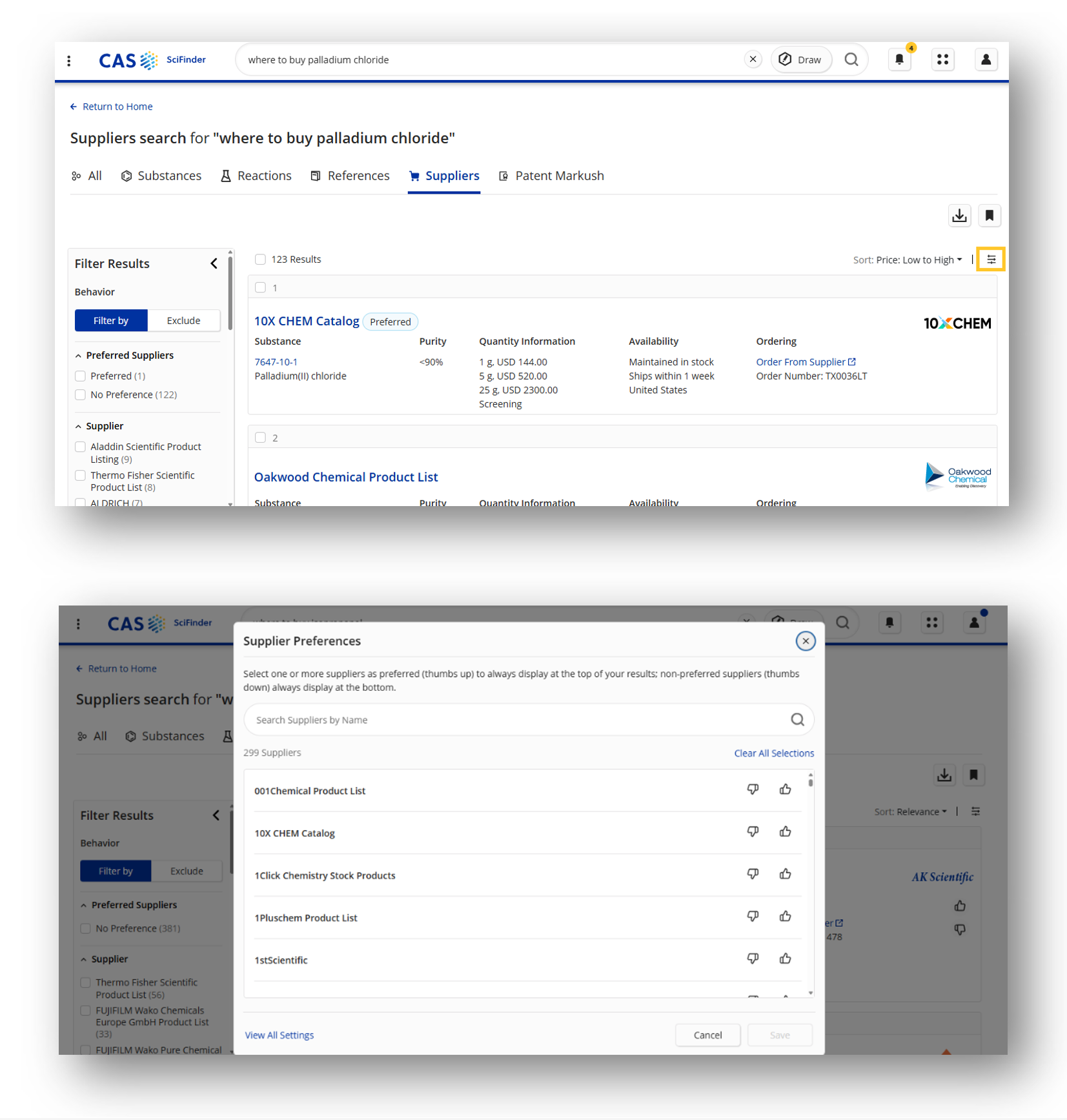Open the Patent Markush tab
Viewport: 1067px width, 1120px height.
(552, 176)
